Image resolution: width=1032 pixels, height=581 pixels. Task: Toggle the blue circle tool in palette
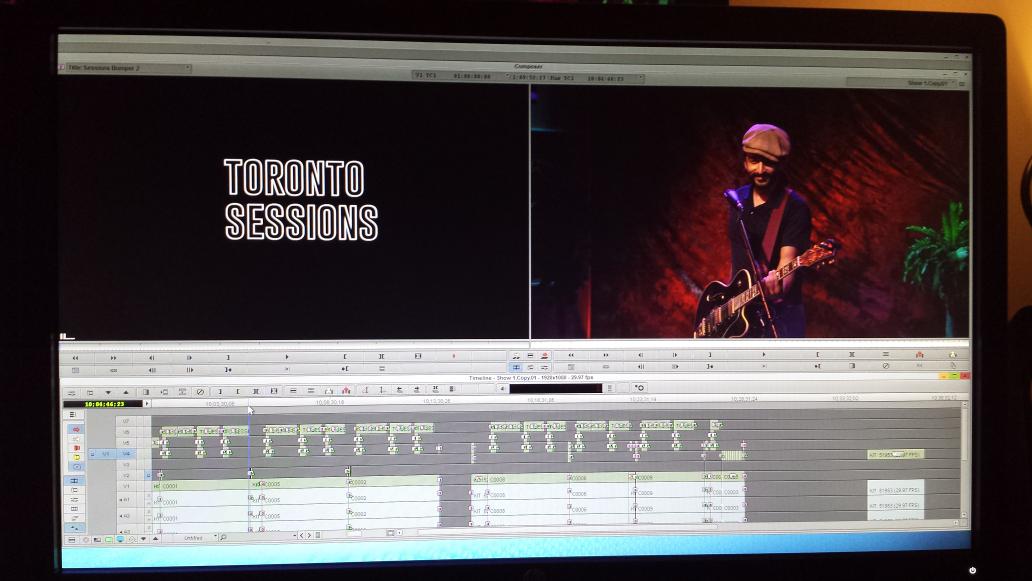tap(76, 467)
